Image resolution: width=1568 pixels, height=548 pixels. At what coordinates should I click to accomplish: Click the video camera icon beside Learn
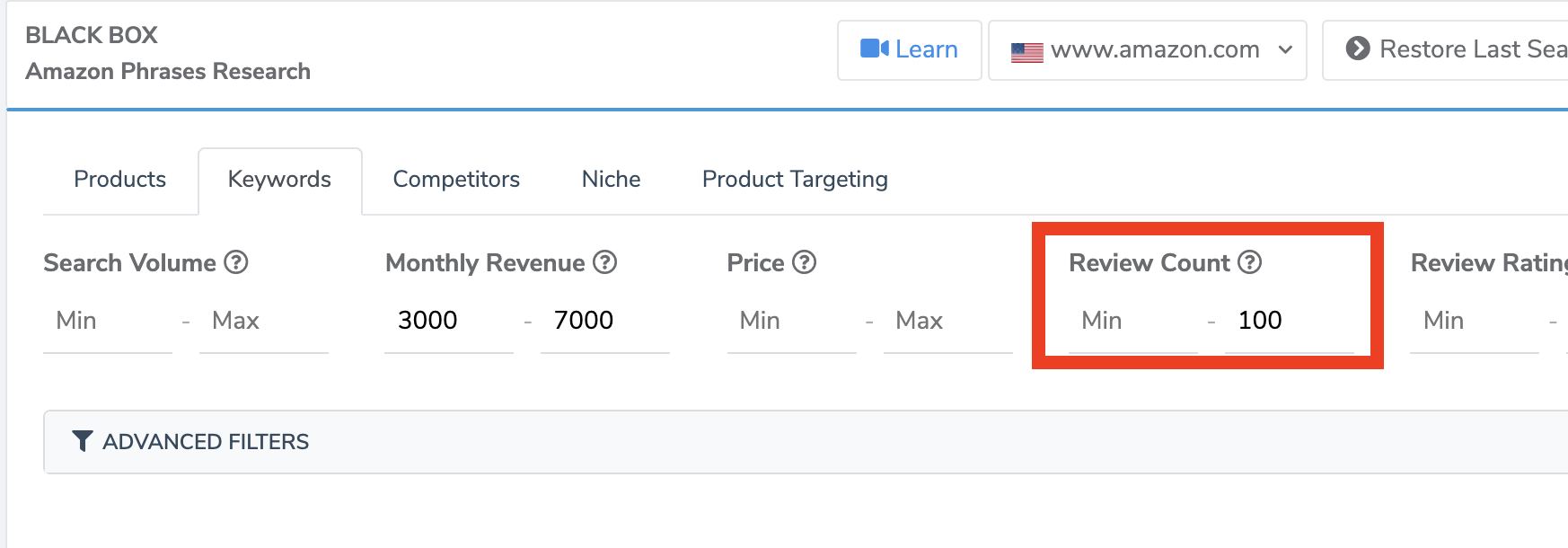[874, 49]
